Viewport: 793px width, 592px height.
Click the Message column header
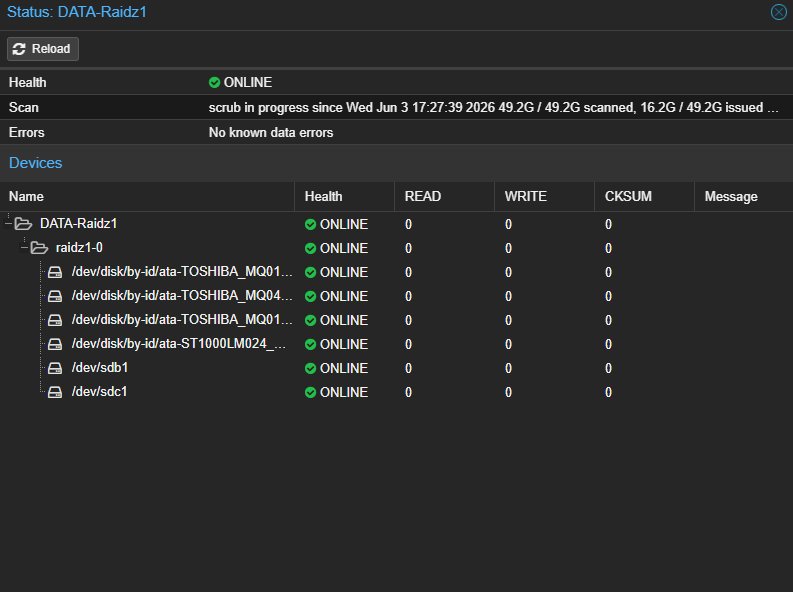coord(744,196)
